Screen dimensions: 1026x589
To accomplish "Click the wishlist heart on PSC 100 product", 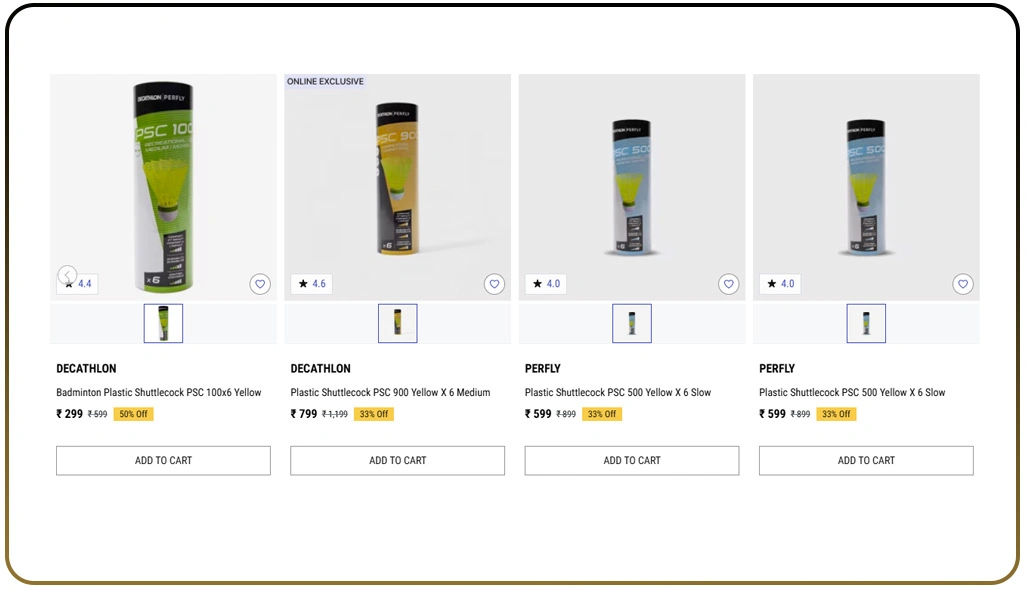I will click(260, 284).
